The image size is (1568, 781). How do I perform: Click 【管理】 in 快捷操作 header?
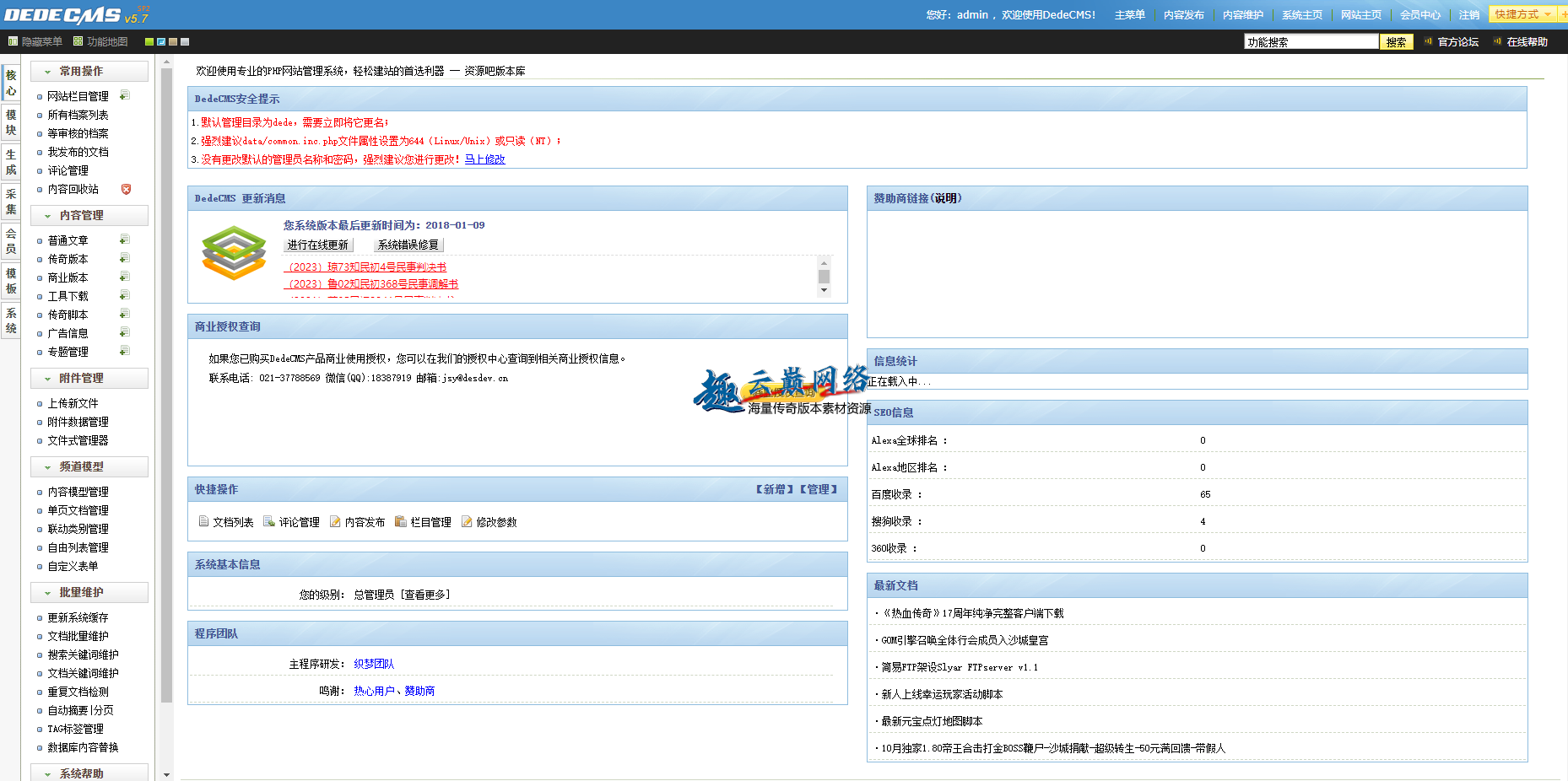click(x=819, y=489)
